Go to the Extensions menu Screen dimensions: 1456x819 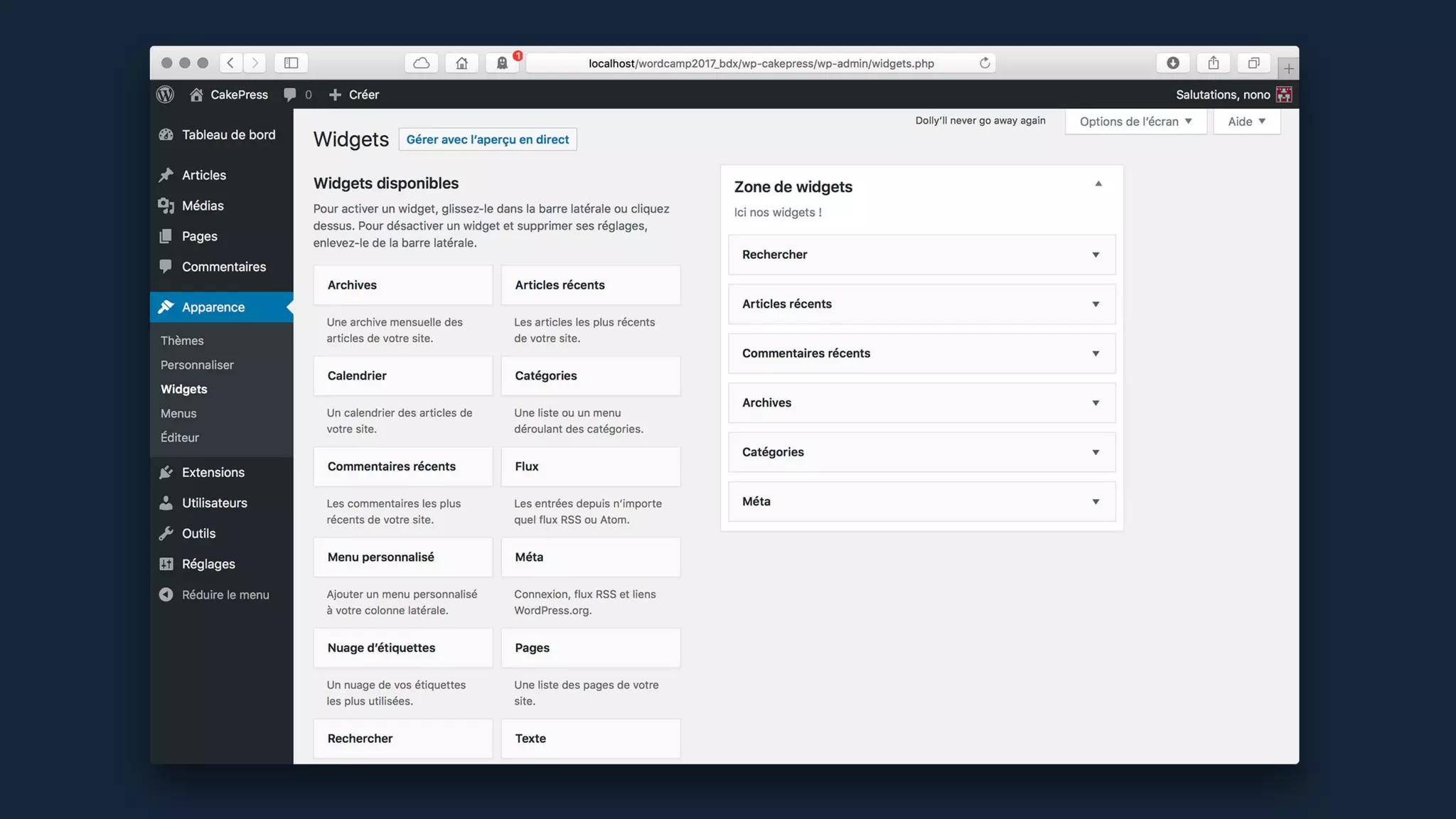213,472
